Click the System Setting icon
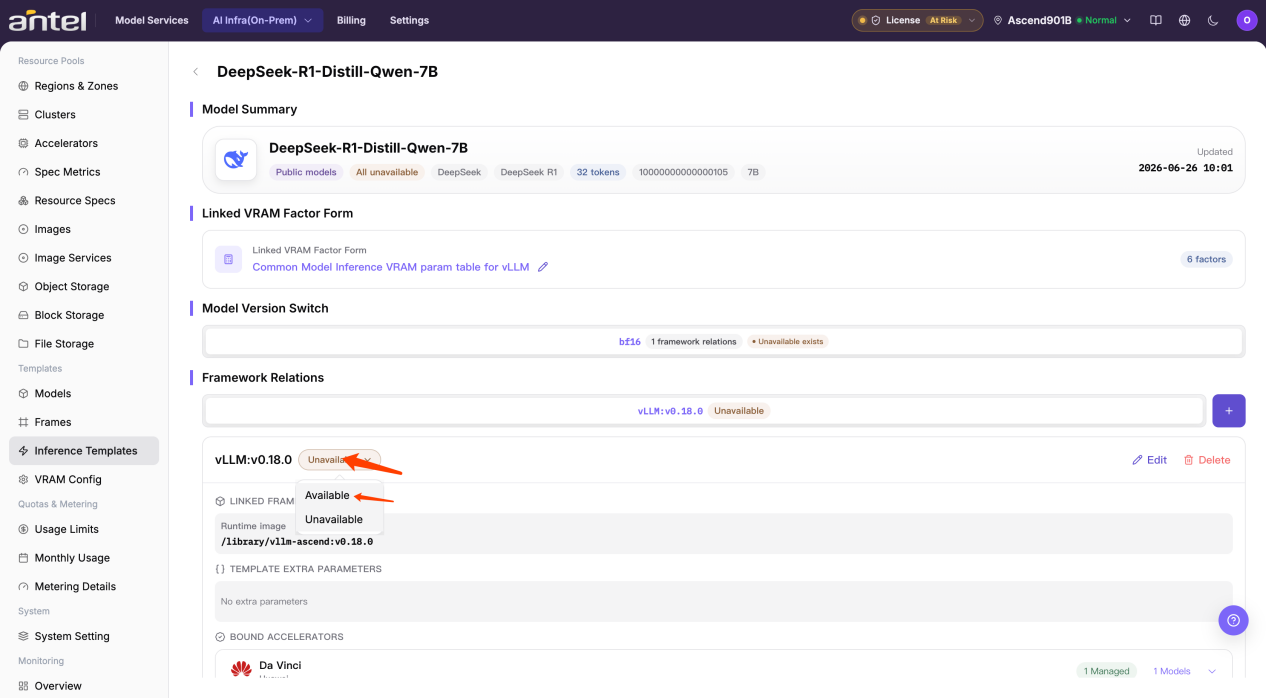 (x=24, y=636)
